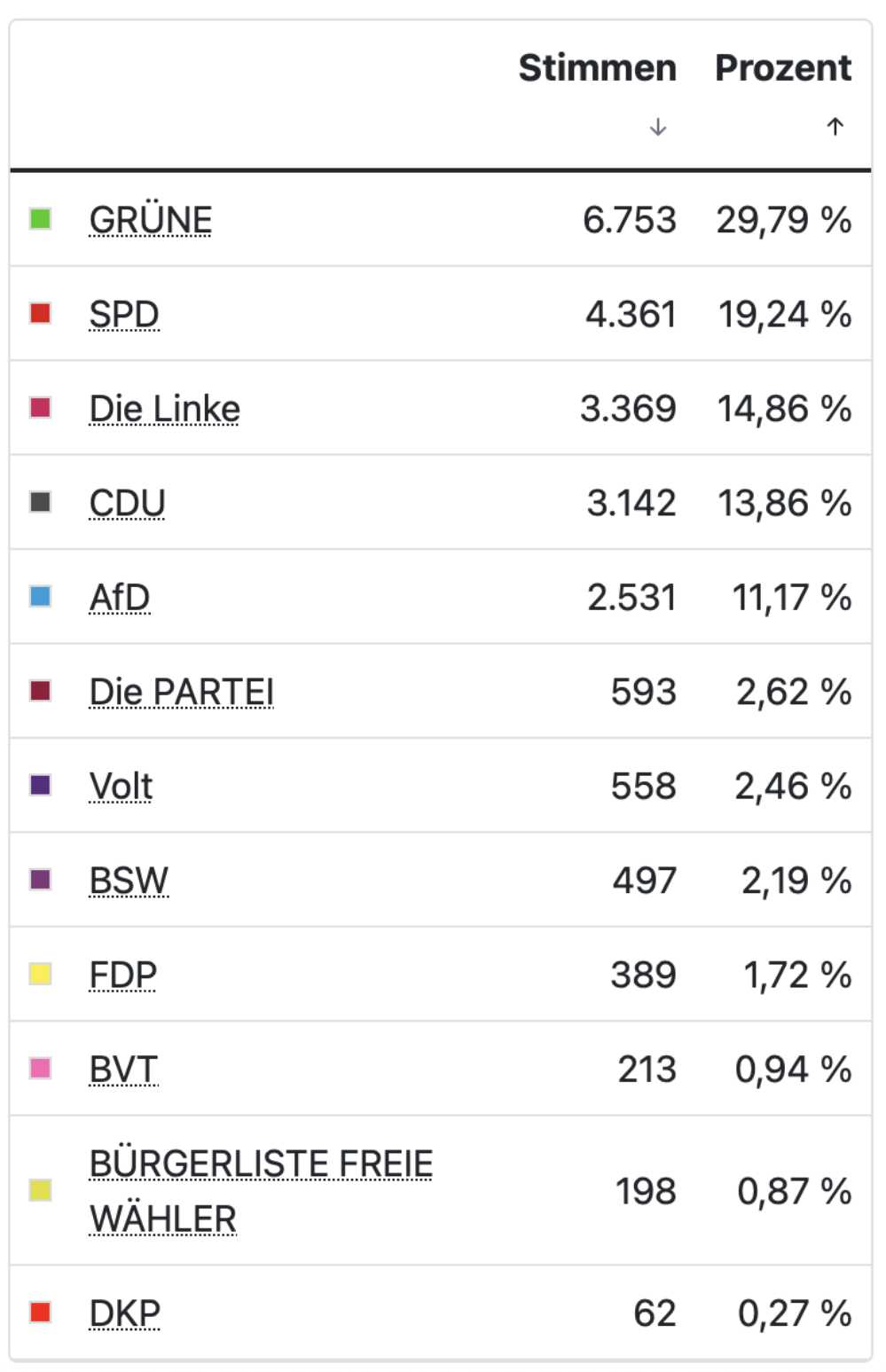Click the Stimmen column header
The width and height of the screenshot is (886, 1372).
pyautogui.click(x=598, y=68)
